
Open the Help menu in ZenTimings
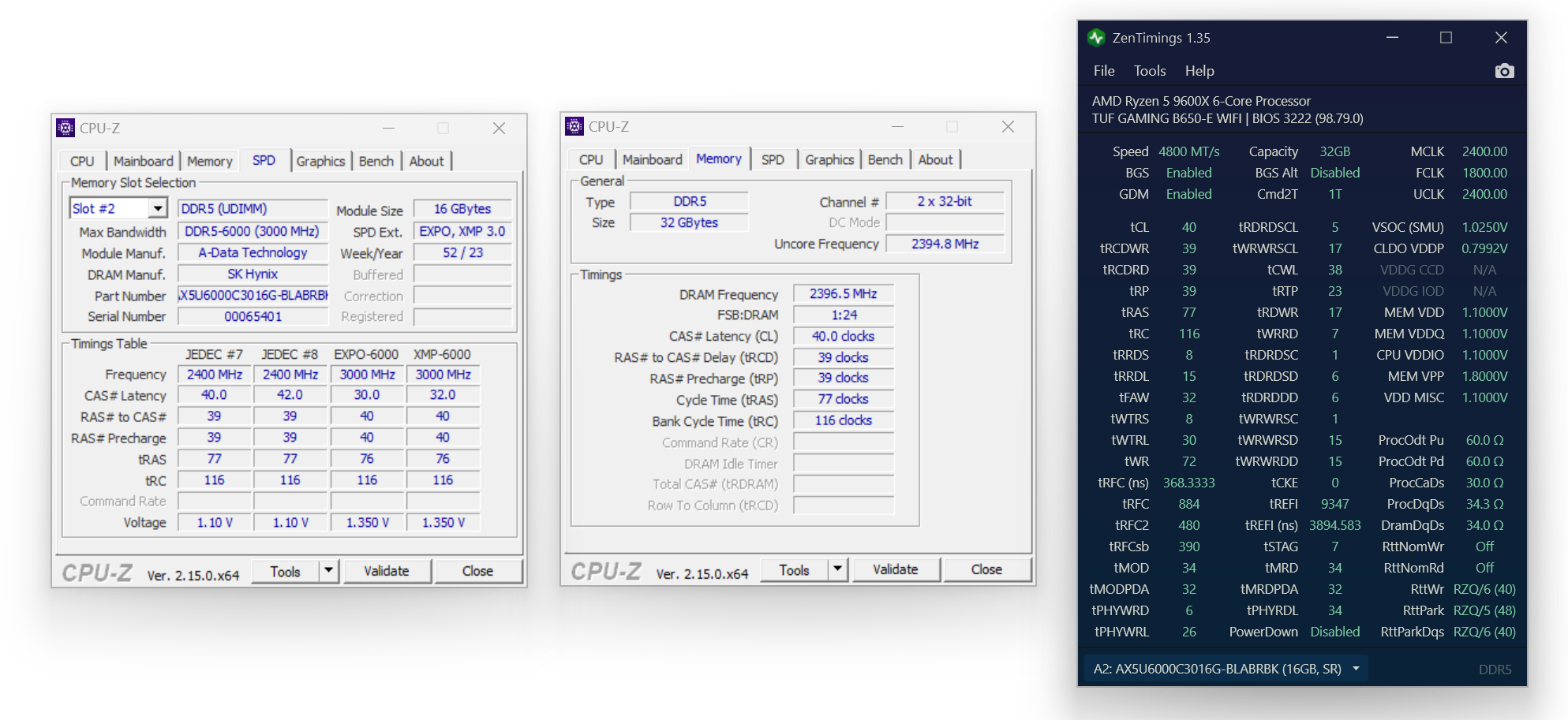click(1199, 71)
